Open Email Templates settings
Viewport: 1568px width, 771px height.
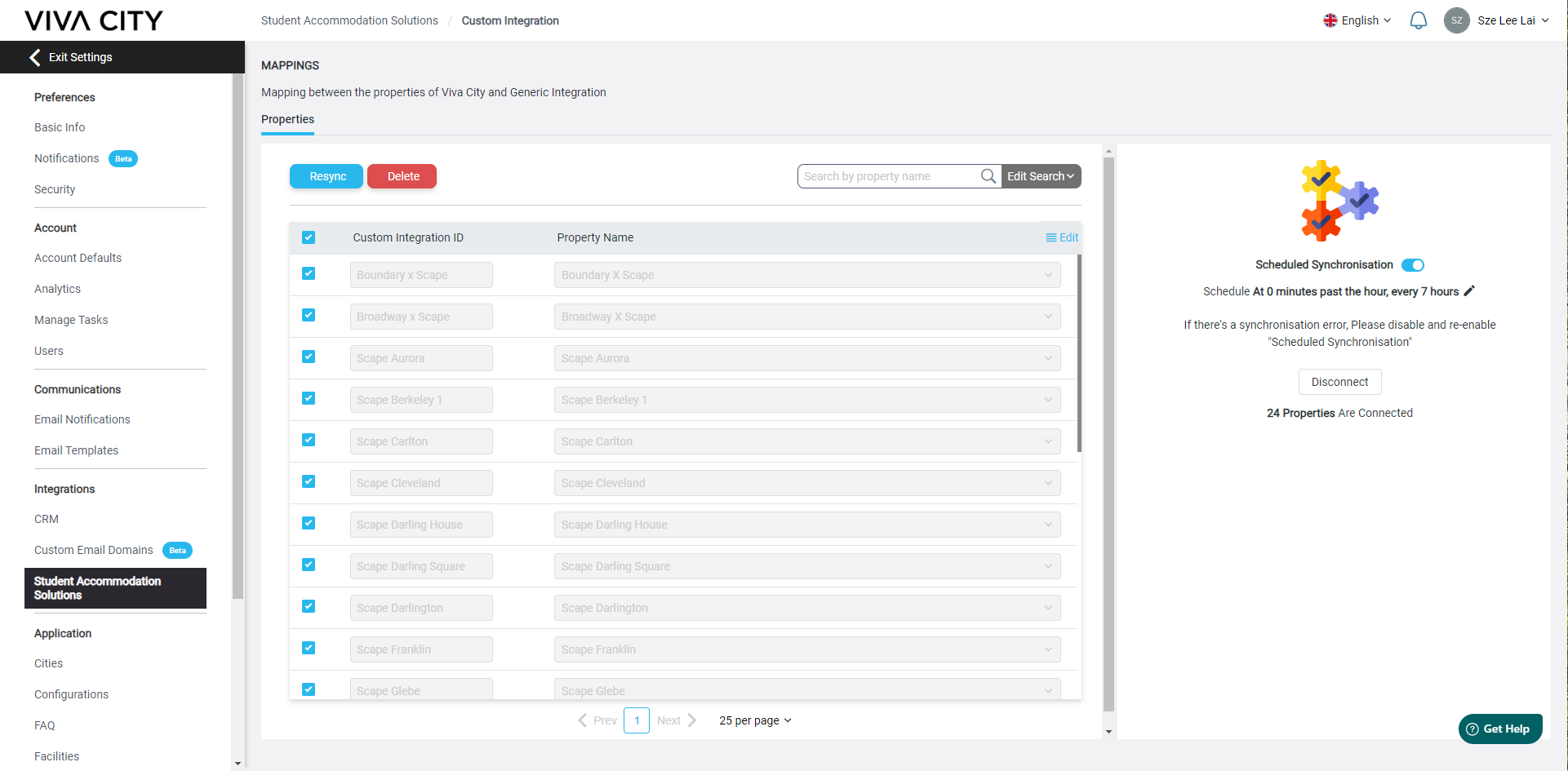click(x=76, y=450)
